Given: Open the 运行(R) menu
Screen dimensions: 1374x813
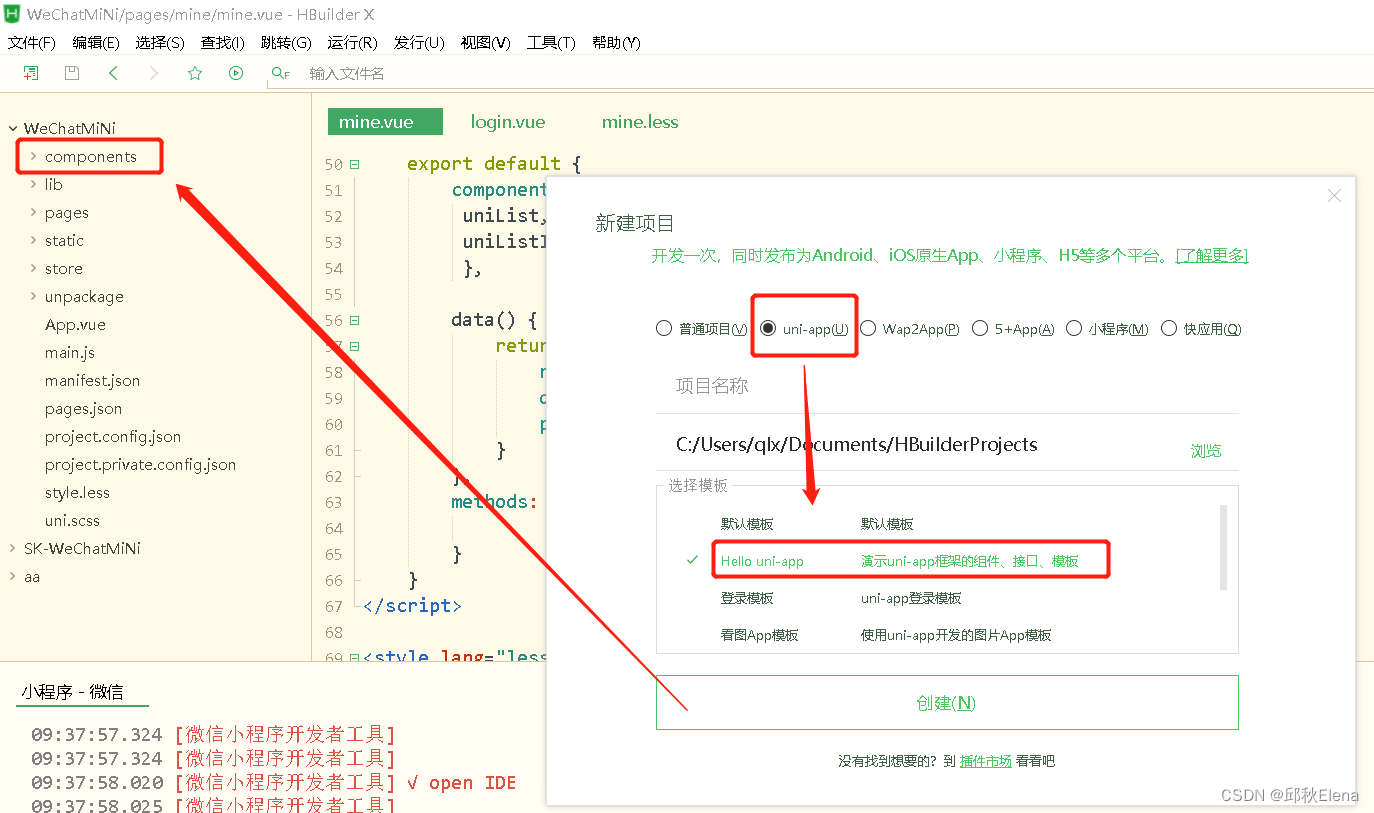Looking at the screenshot, I should pos(352,43).
